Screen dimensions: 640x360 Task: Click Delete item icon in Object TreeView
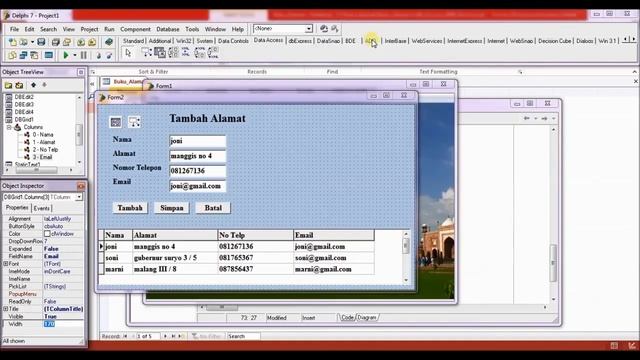click(x=19, y=85)
